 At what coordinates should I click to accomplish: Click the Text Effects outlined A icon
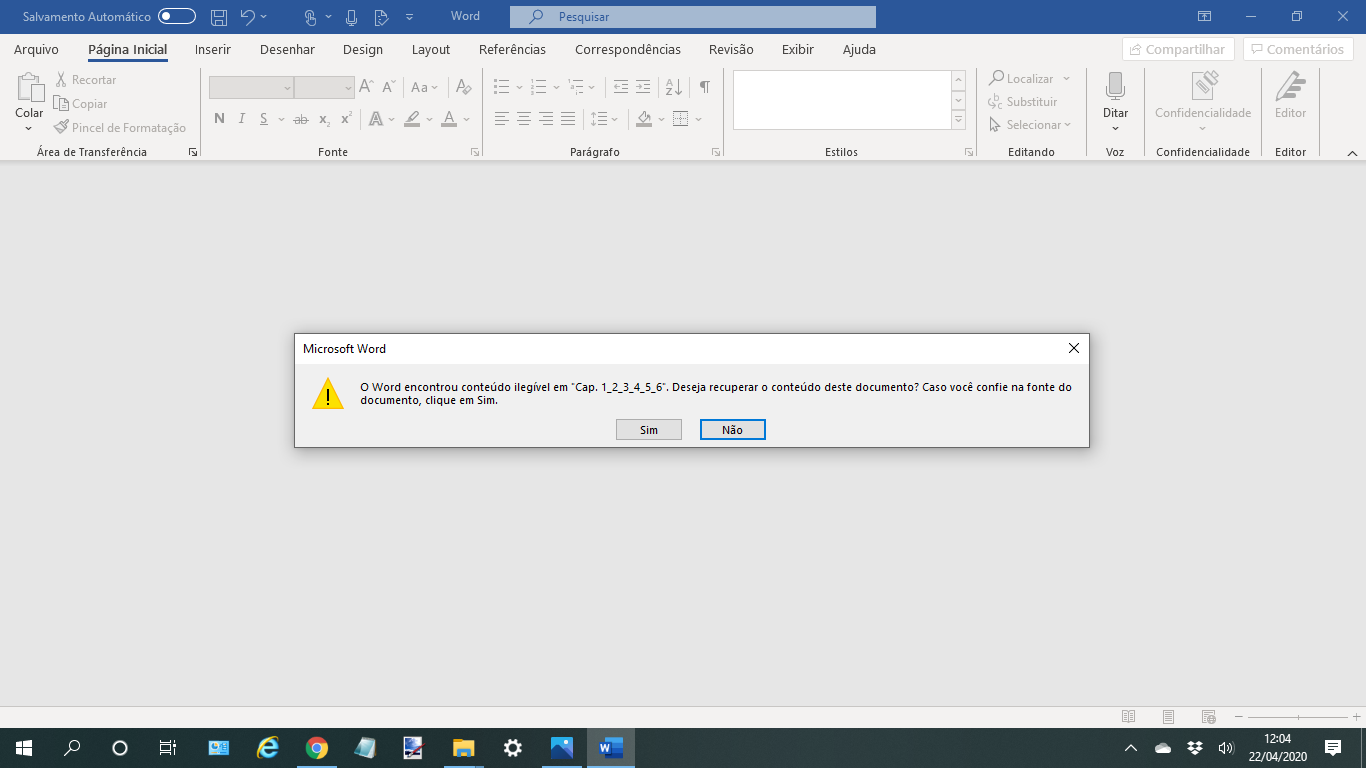tap(376, 119)
